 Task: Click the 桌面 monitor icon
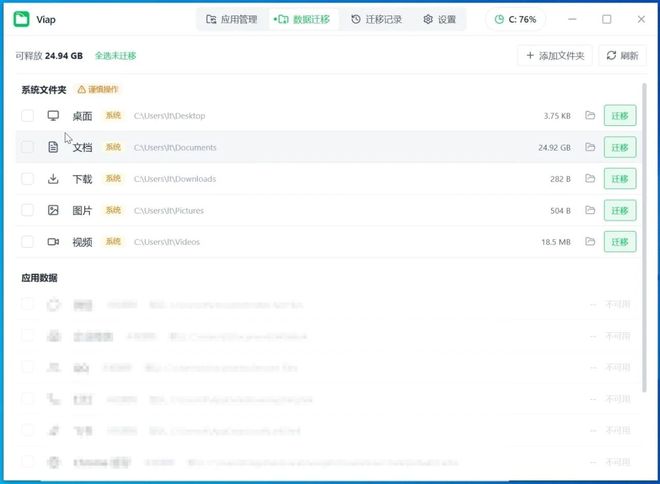coord(53,116)
